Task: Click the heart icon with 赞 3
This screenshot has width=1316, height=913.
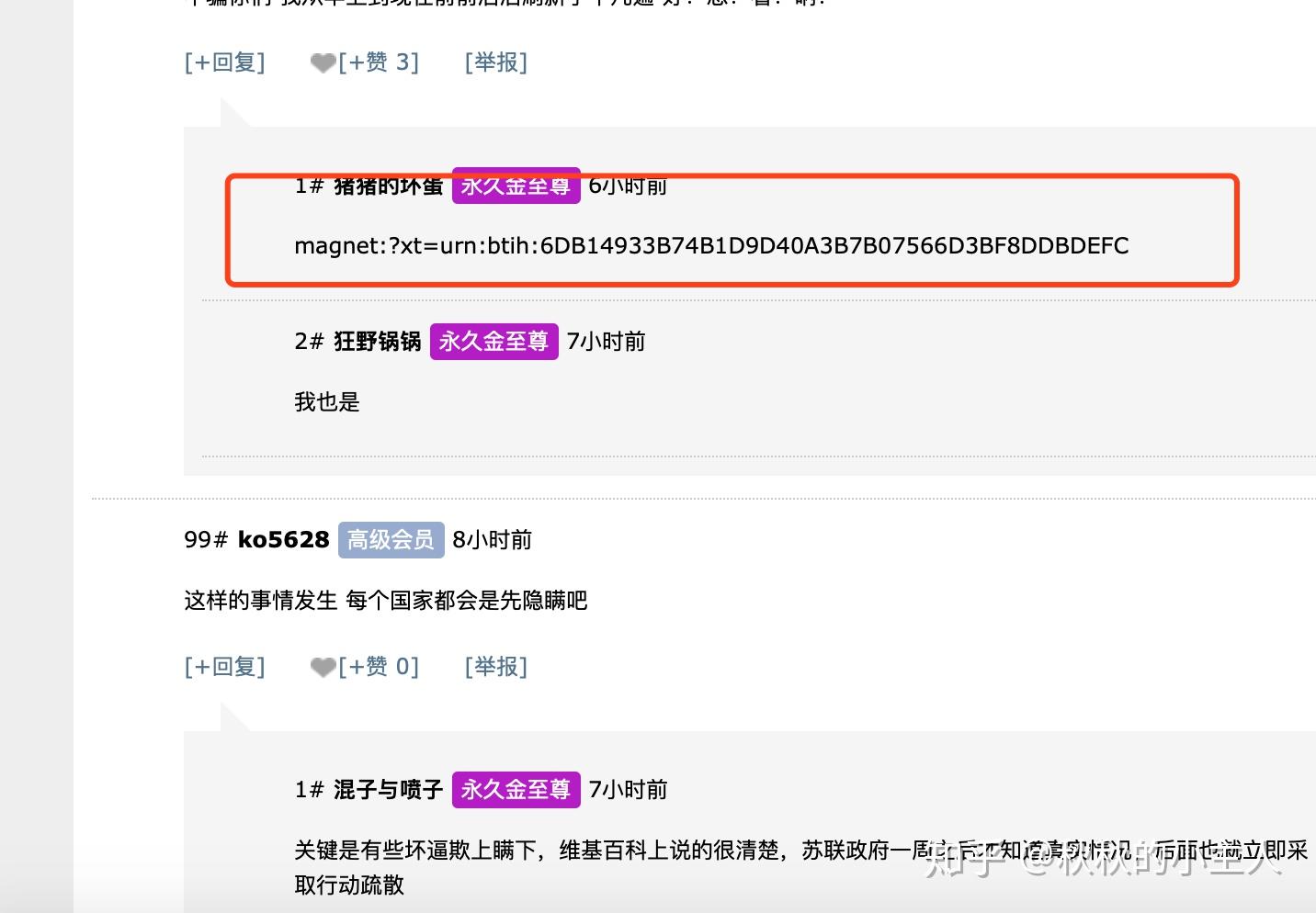Action: pos(323,63)
